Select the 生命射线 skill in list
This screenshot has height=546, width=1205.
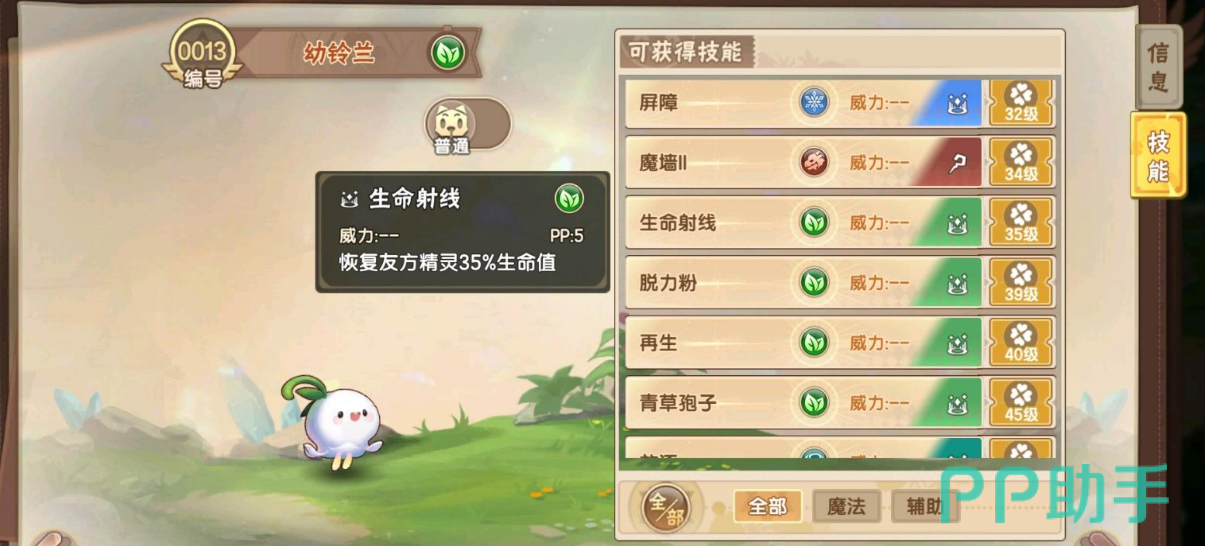point(805,223)
